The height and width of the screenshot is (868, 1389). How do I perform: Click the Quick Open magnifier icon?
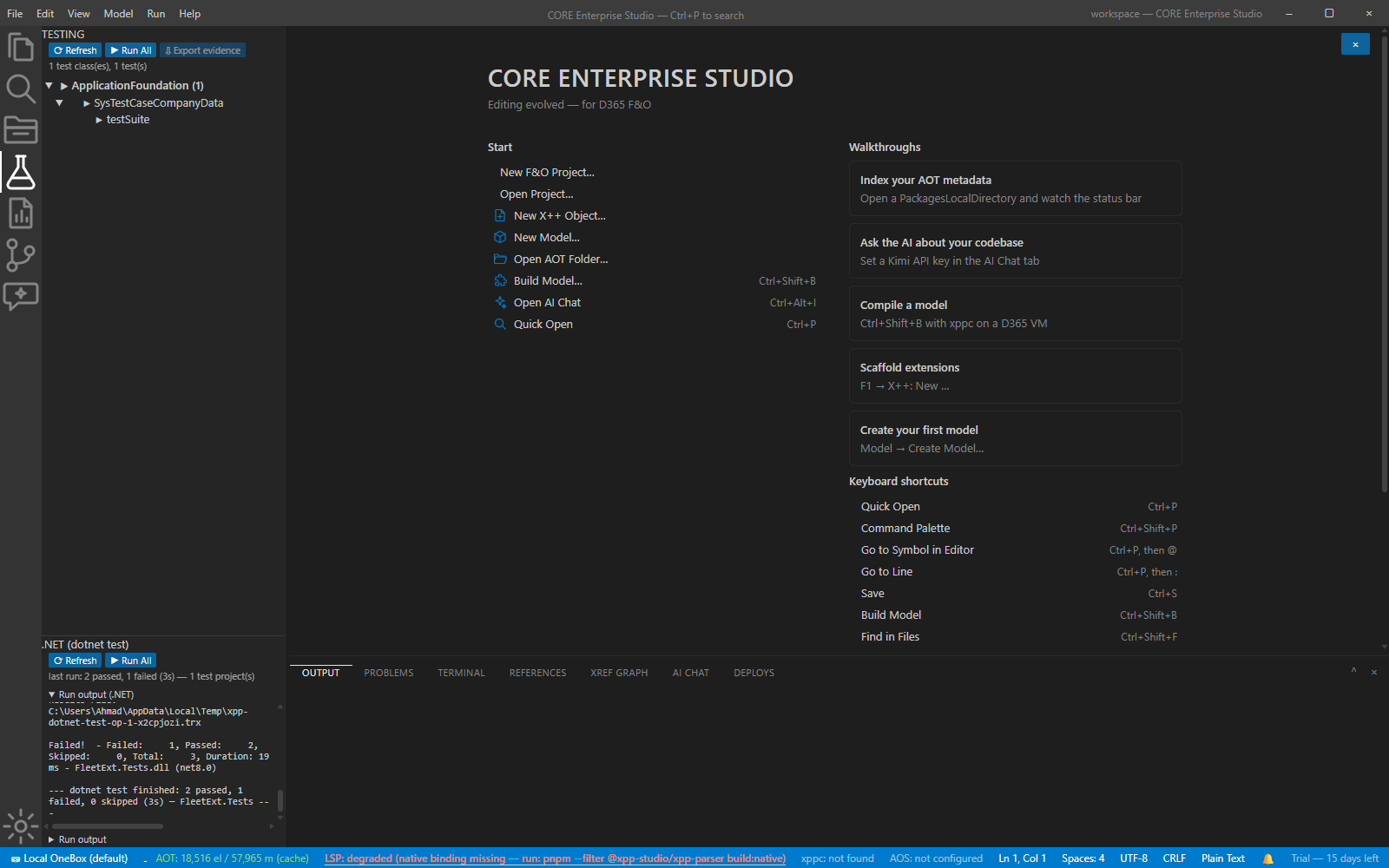(500, 324)
